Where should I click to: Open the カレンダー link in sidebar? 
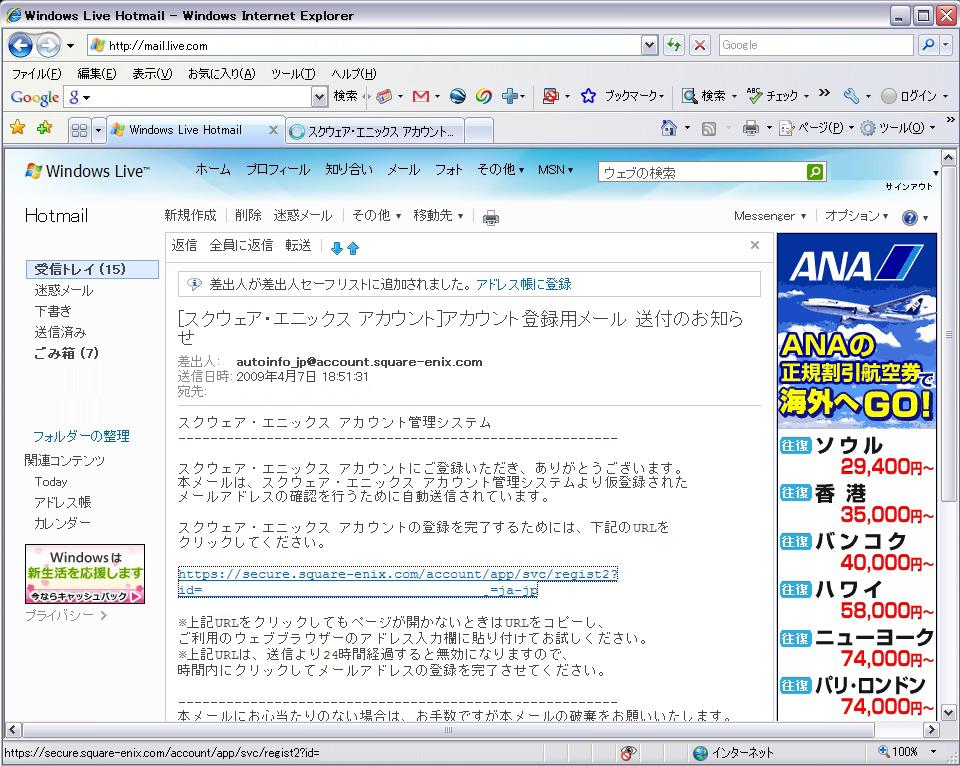tap(62, 523)
